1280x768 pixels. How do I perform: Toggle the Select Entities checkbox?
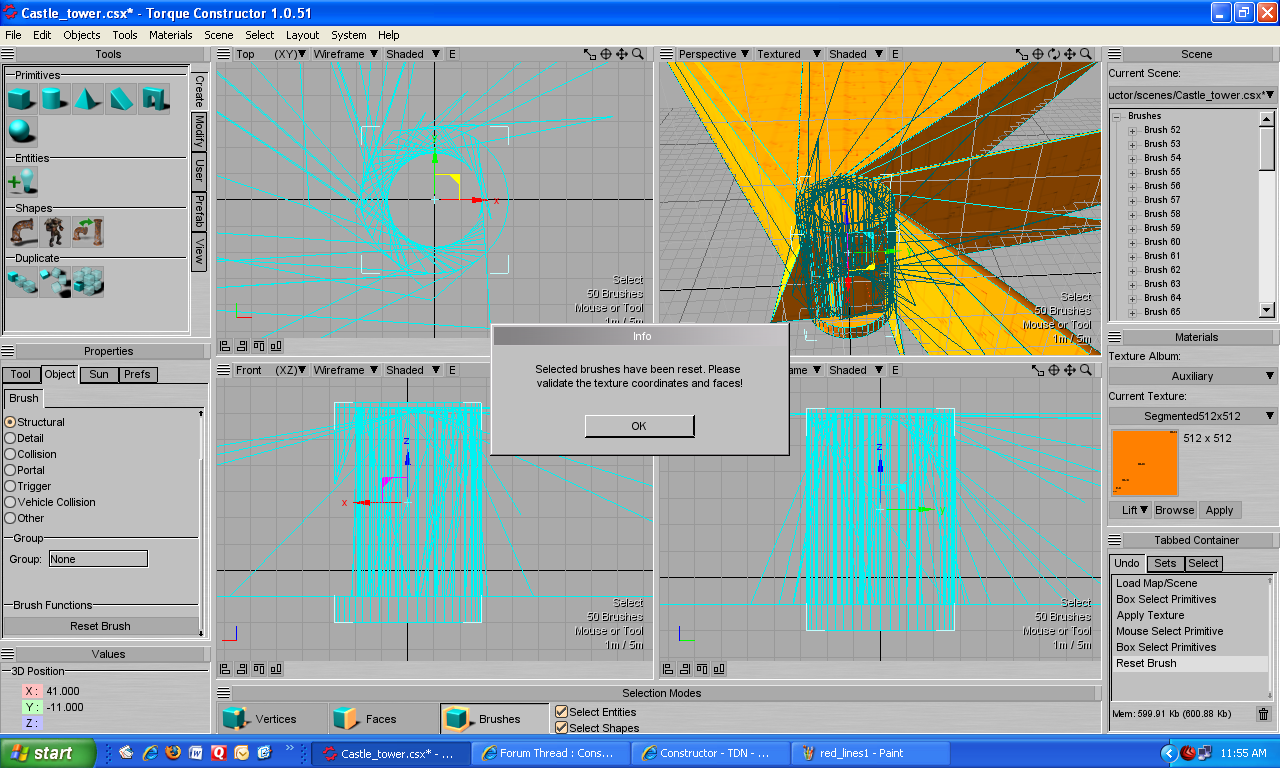point(561,712)
